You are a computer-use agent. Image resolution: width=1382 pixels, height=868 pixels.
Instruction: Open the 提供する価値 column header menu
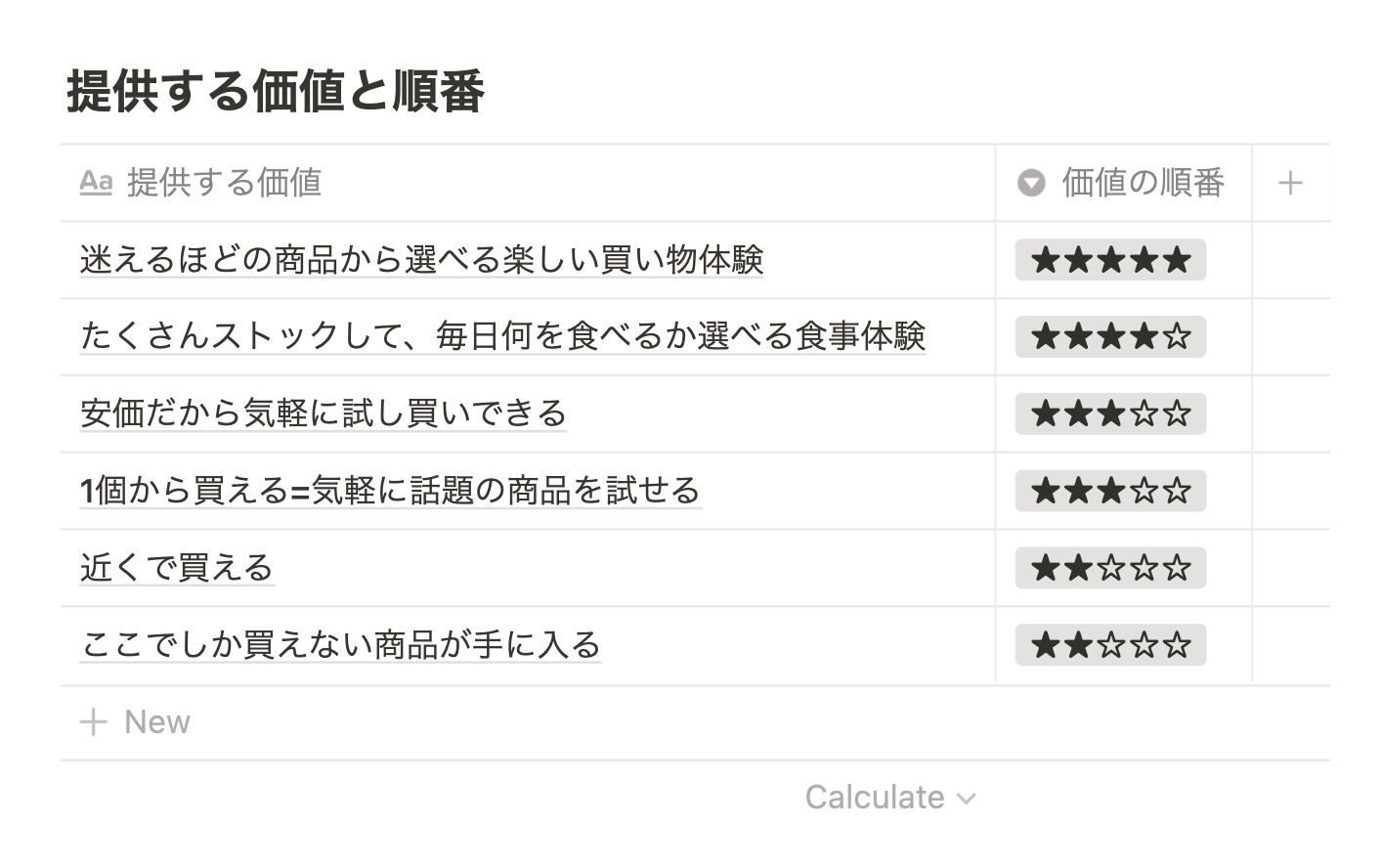(x=528, y=183)
